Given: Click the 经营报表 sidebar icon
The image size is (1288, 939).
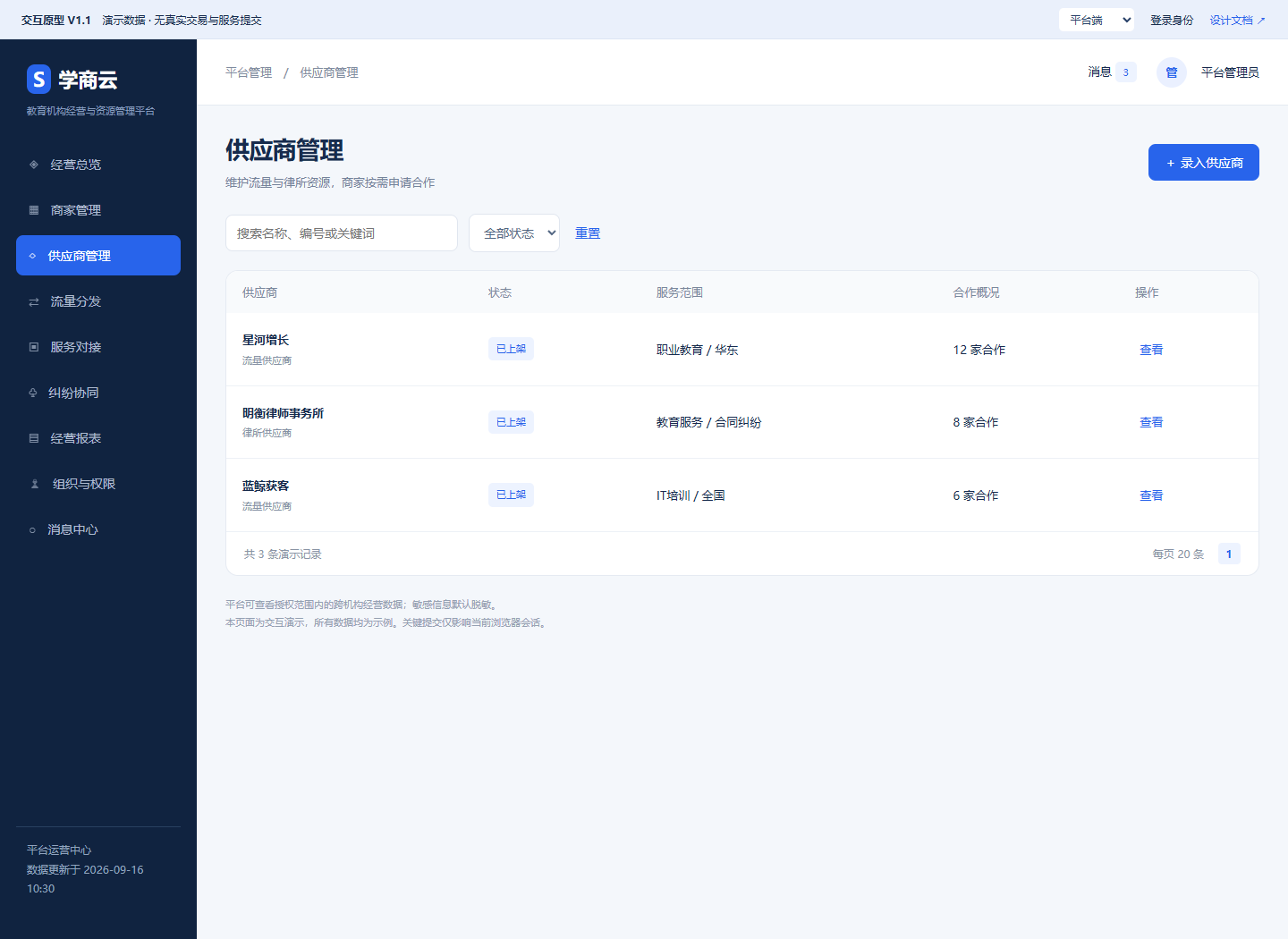Looking at the screenshot, I should (x=34, y=438).
